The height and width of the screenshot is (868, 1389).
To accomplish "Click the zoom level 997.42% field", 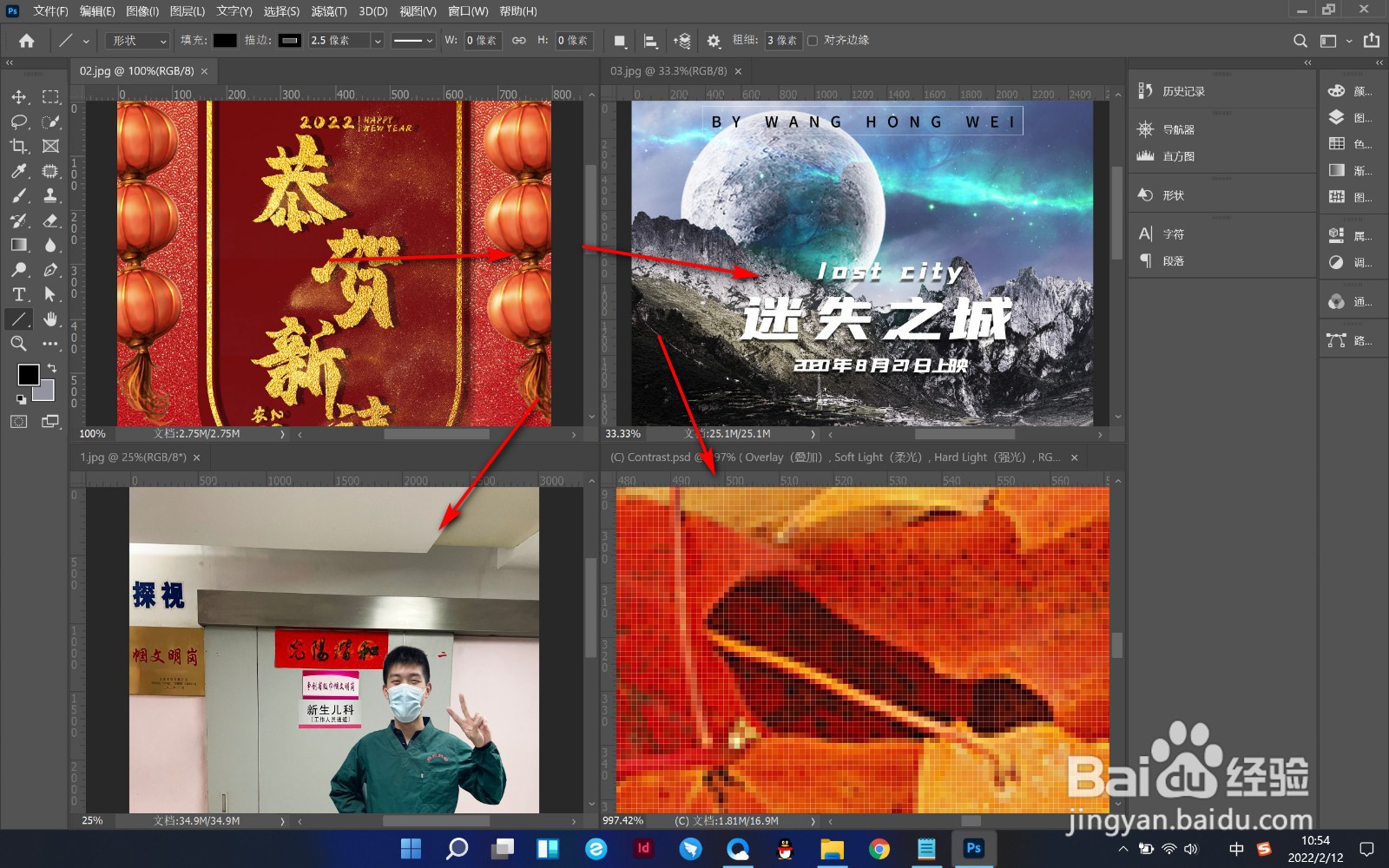I will coord(623,821).
